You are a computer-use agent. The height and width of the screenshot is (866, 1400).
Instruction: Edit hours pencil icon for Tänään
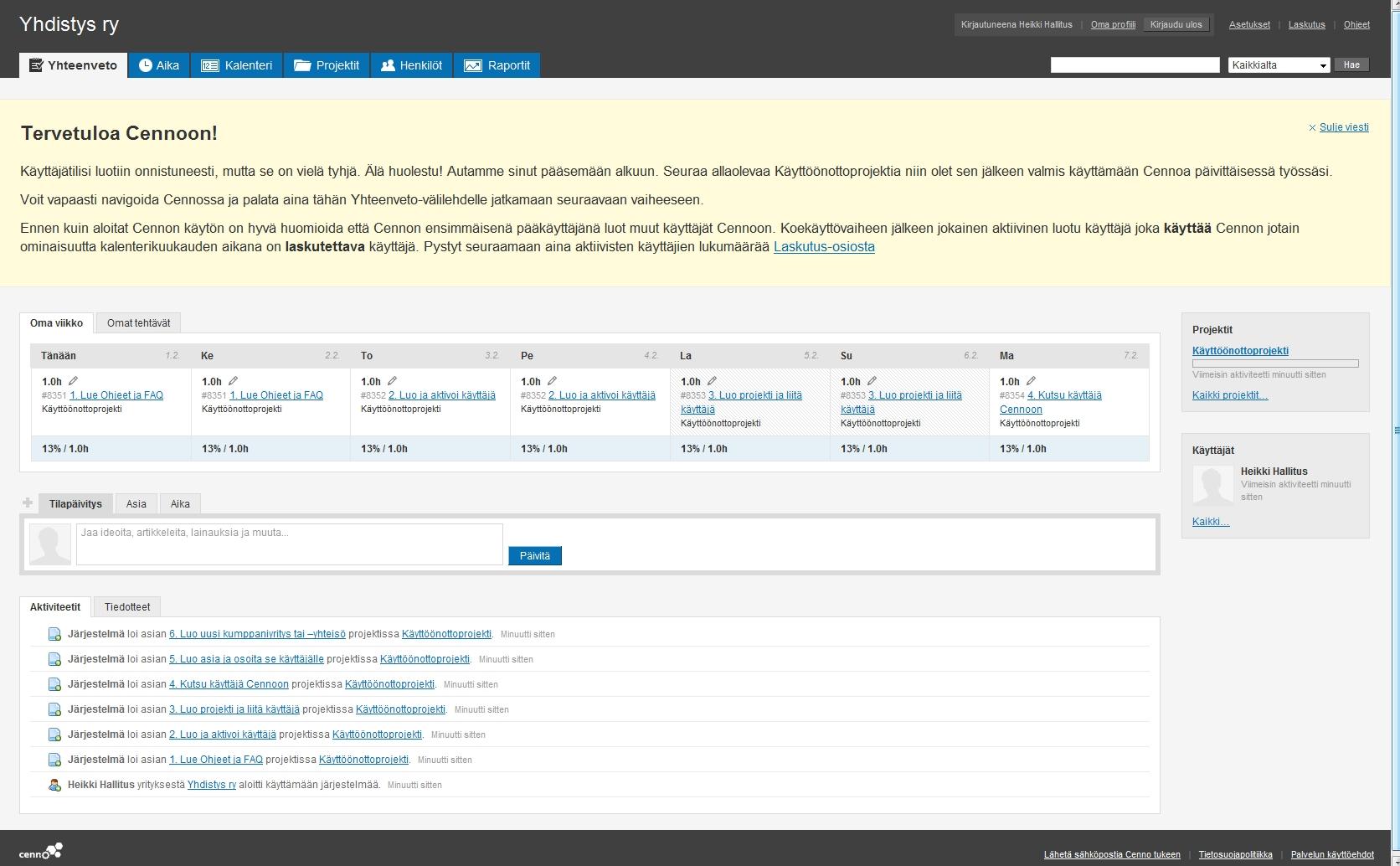pyautogui.click(x=73, y=381)
